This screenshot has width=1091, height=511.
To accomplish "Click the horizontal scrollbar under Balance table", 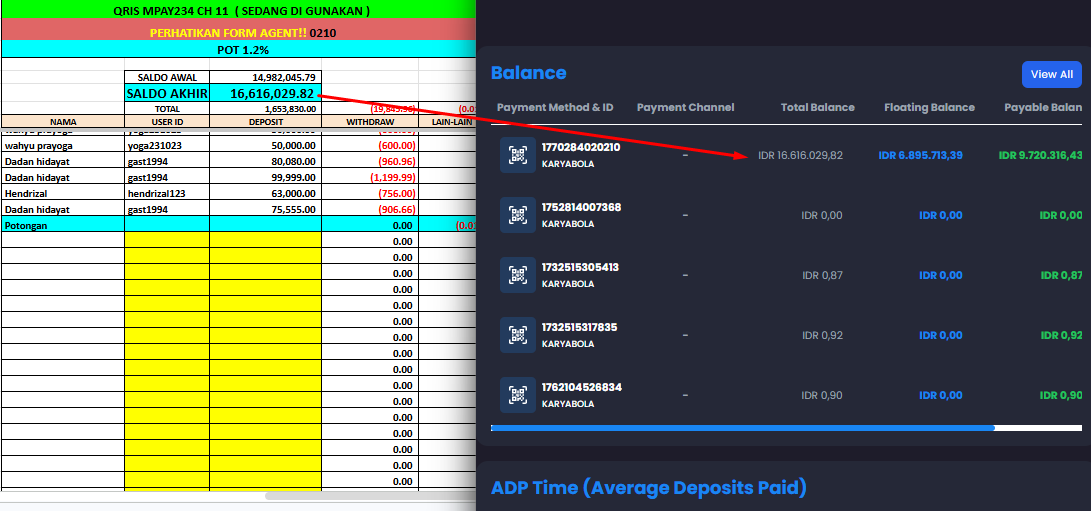I will click(x=742, y=427).
